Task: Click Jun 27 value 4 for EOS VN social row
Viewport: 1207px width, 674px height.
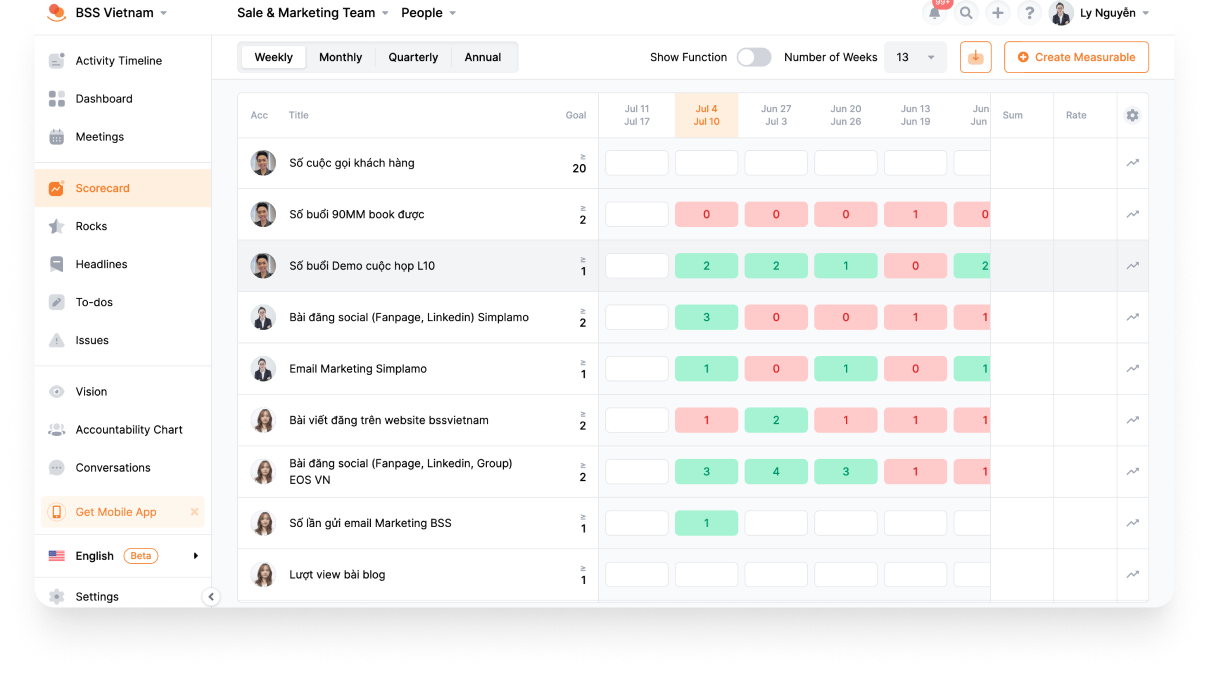Action: (x=776, y=472)
